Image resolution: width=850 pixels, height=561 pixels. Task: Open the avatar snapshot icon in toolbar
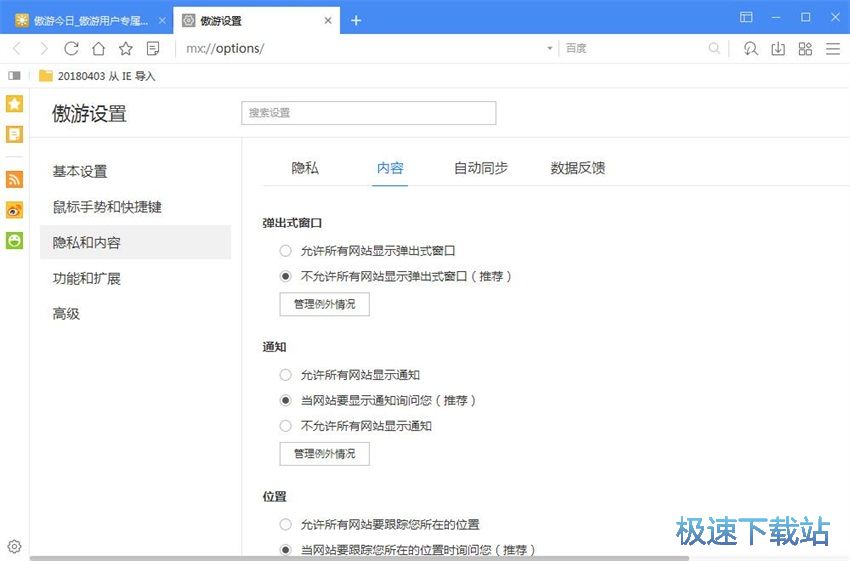click(x=751, y=49)
